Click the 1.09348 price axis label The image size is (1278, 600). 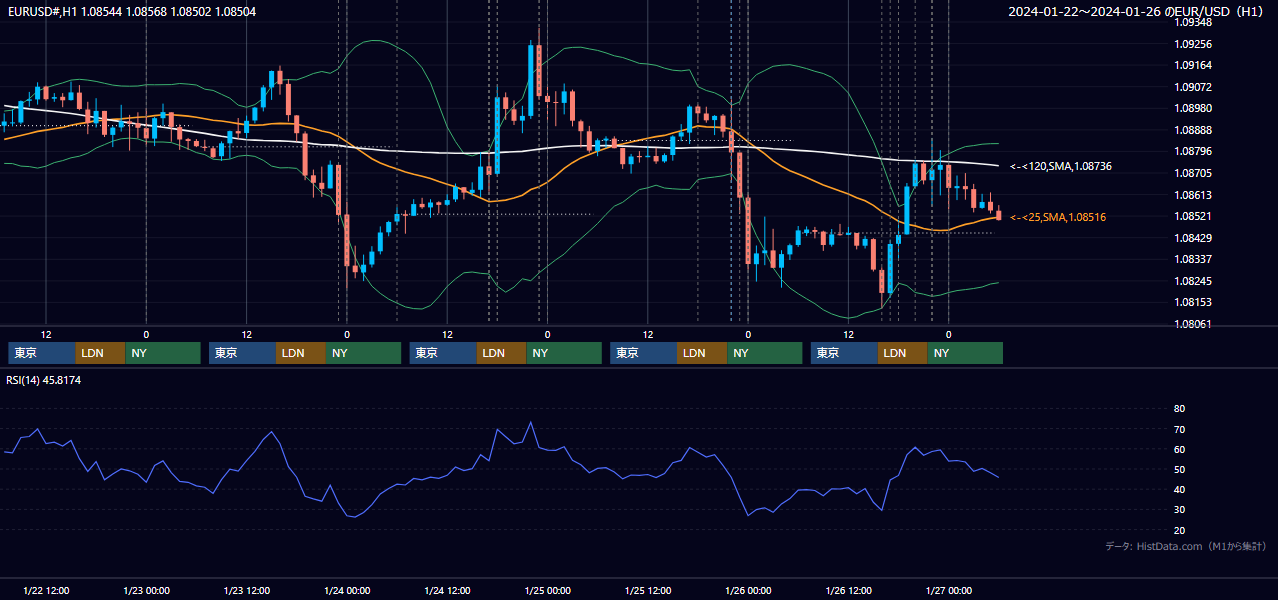point(1193,22)
